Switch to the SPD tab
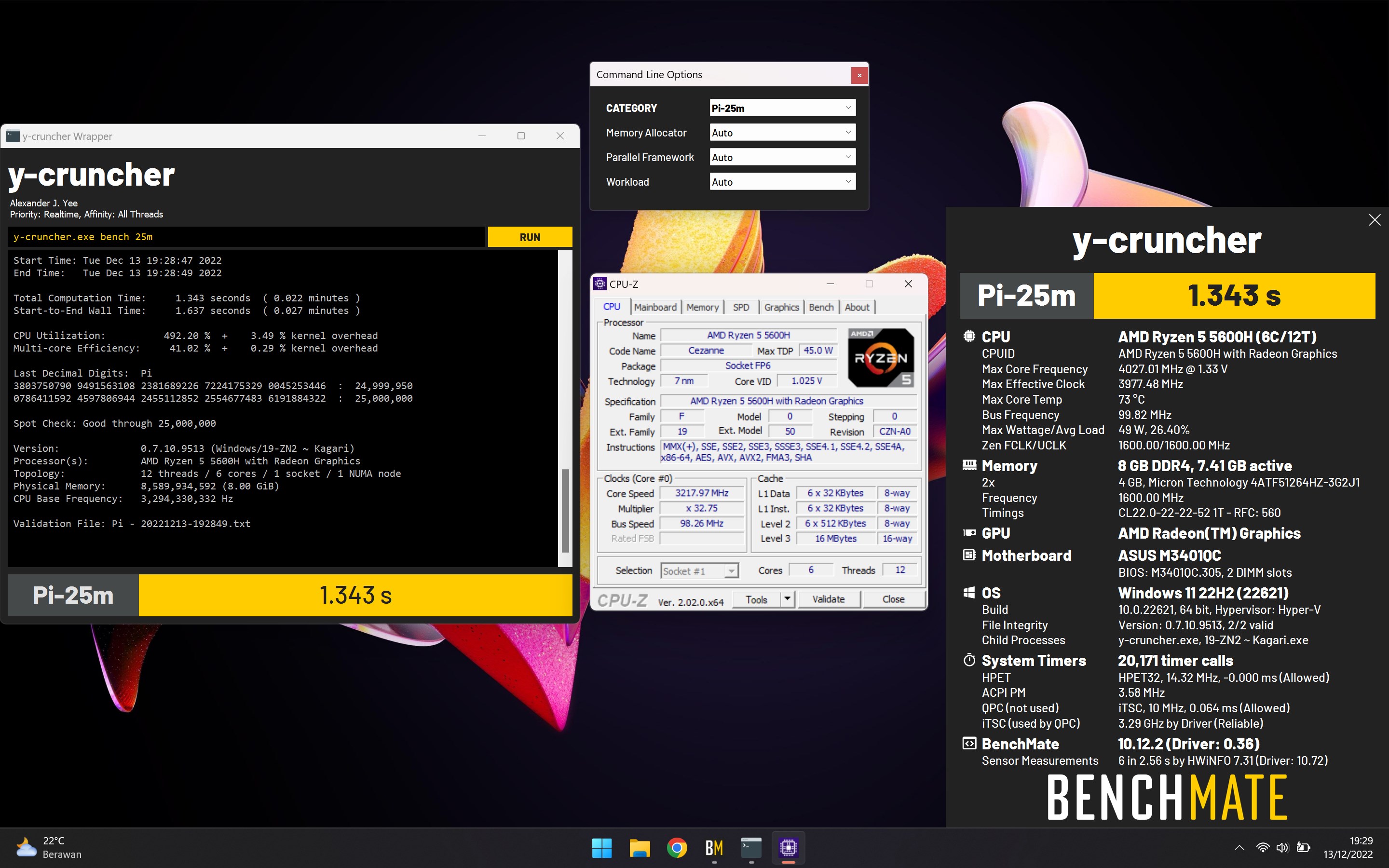This screenshot has height=868, width=1389. coord(741,307)
